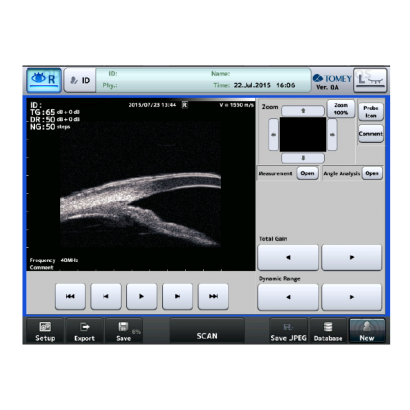Click the 2015/07/23 scan timestamp
The width and height of the screenshot is (410, 410).
(x=152, y=105)
